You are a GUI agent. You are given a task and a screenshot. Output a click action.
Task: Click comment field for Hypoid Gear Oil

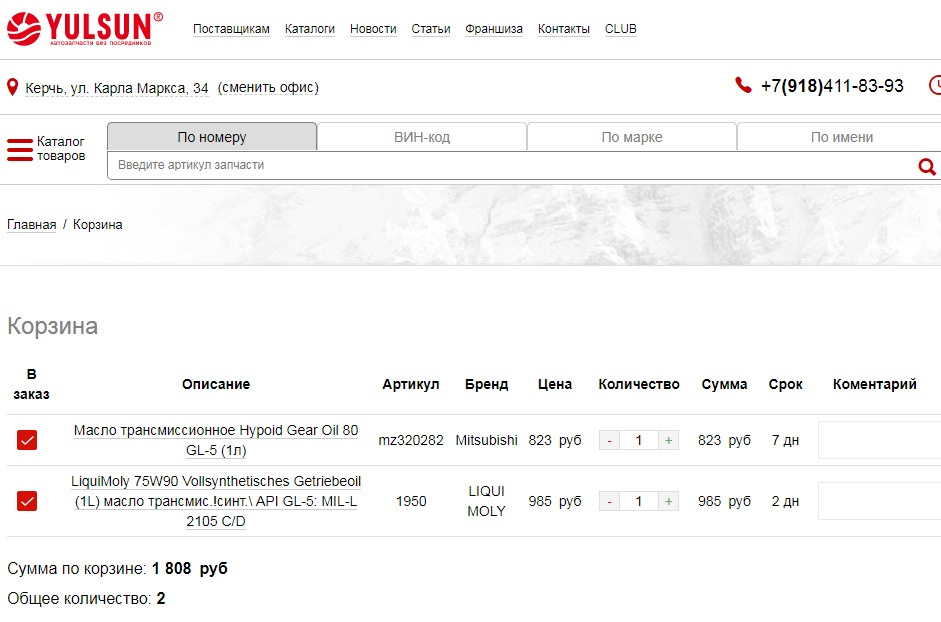coord(879,440)
